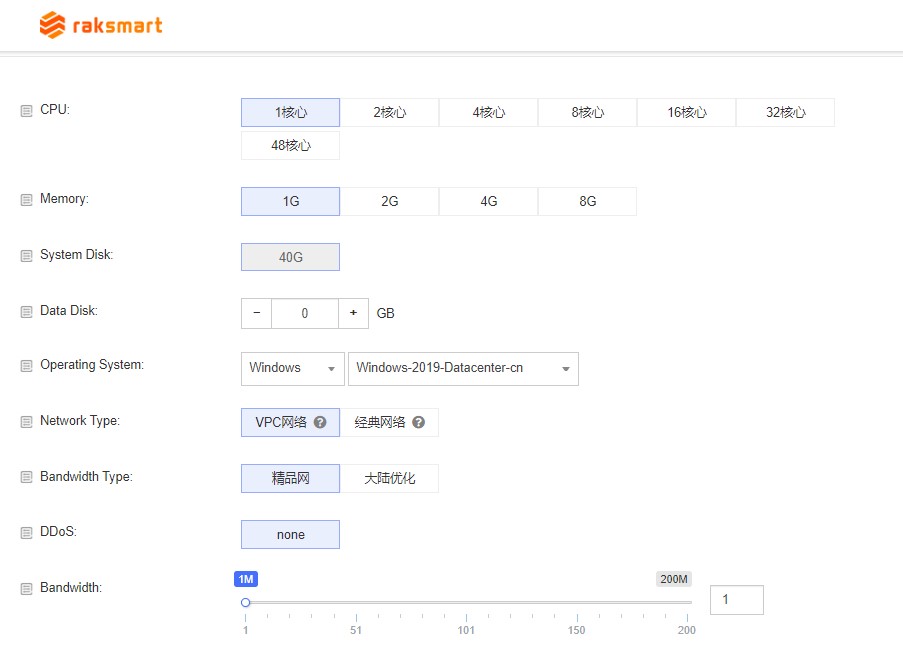Viewport: 903px width, 647px height.
Task: Click the list icon beside DDoS
Action: [27, 533]
